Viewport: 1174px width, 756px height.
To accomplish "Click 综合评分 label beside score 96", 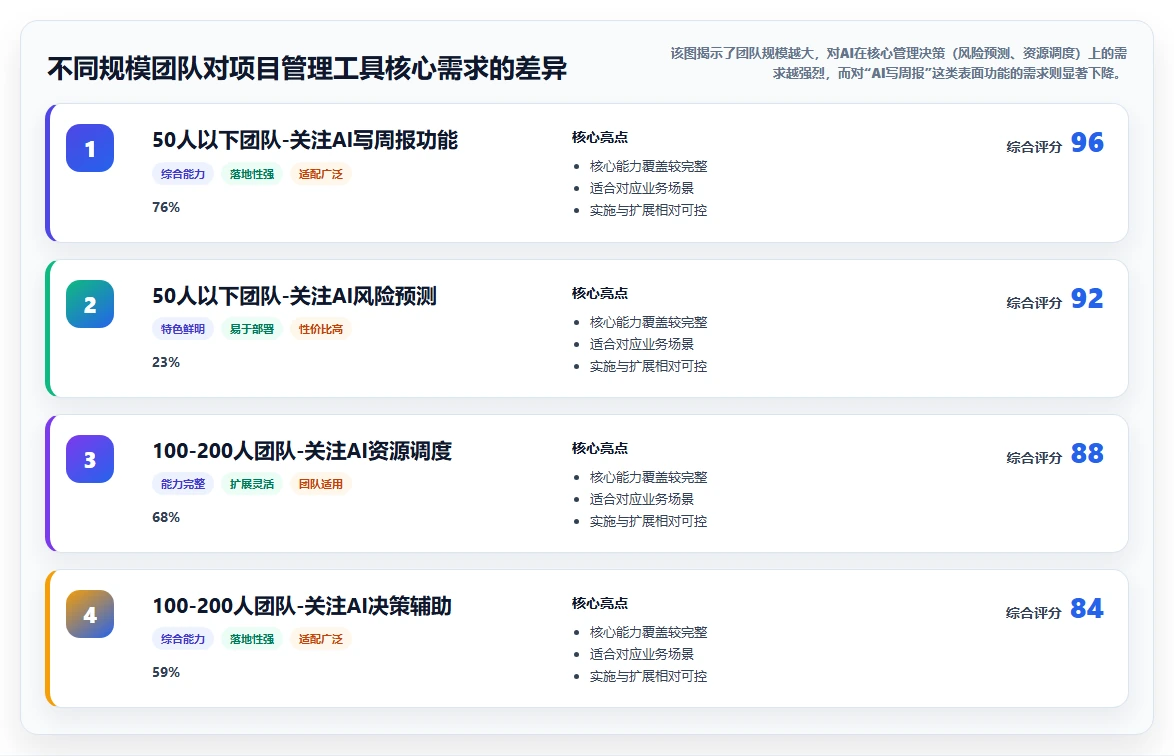I will 1034,147.
